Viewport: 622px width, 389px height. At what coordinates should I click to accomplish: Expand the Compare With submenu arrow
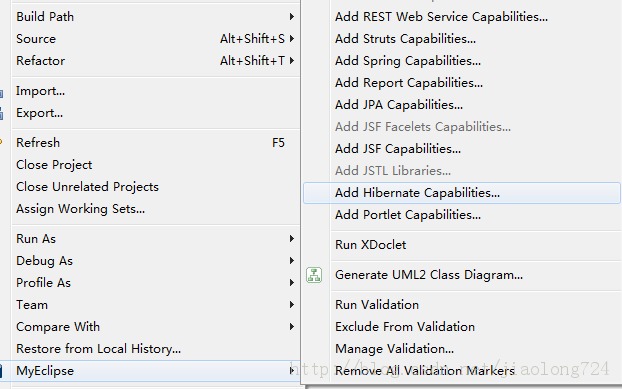point(292,327)
